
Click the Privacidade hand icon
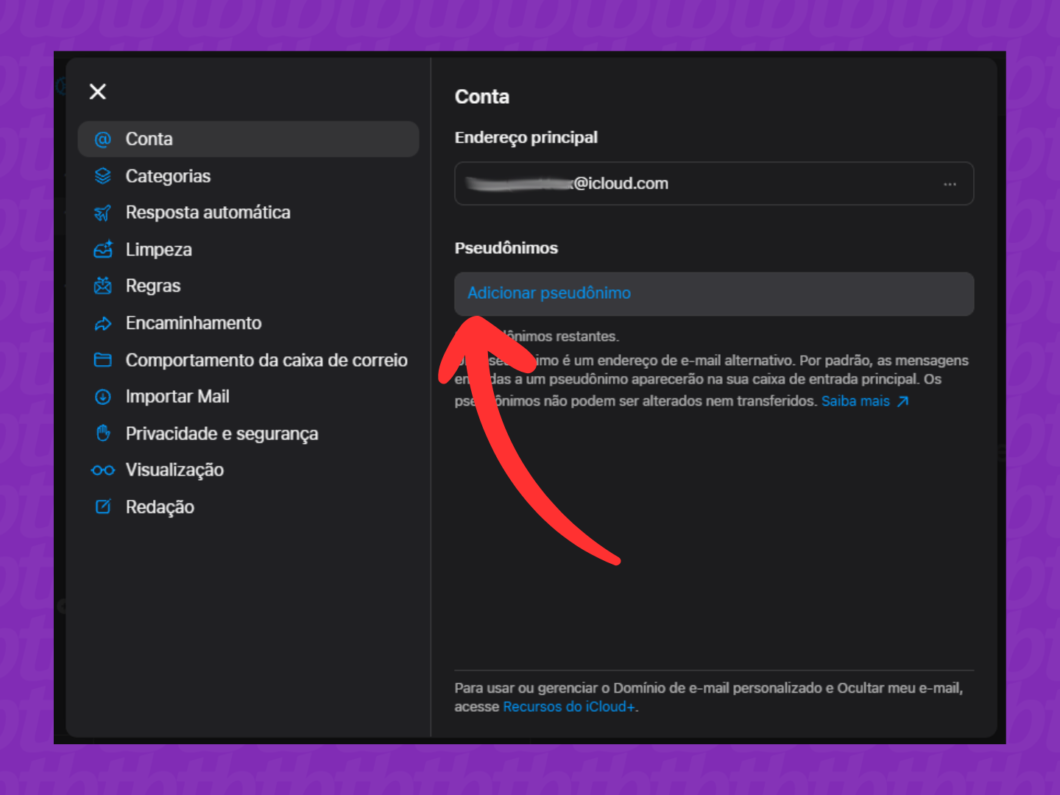coord(103,433)
